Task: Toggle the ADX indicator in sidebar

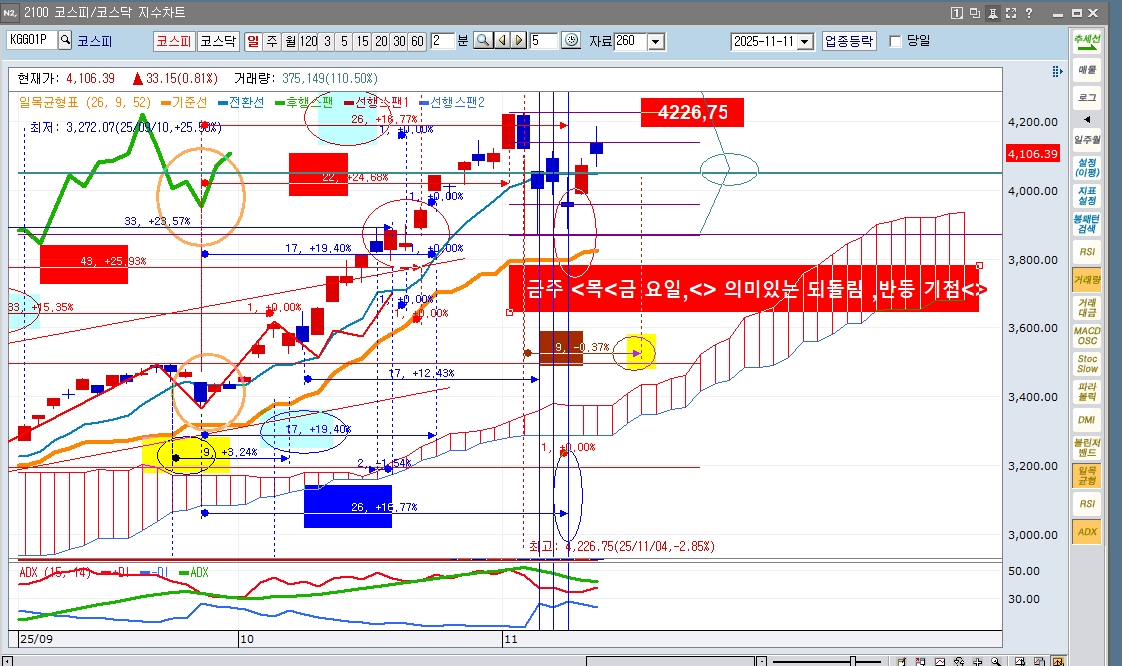Action: pyautogui.click(x=1086, y=532)
